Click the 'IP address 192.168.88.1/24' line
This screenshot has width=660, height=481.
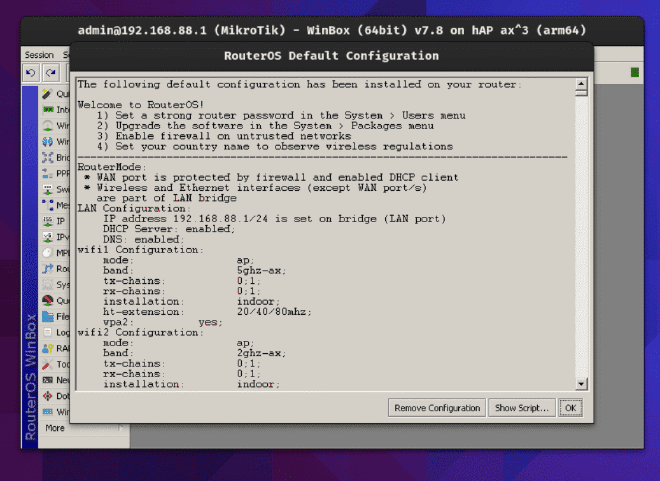click(274, 219)
